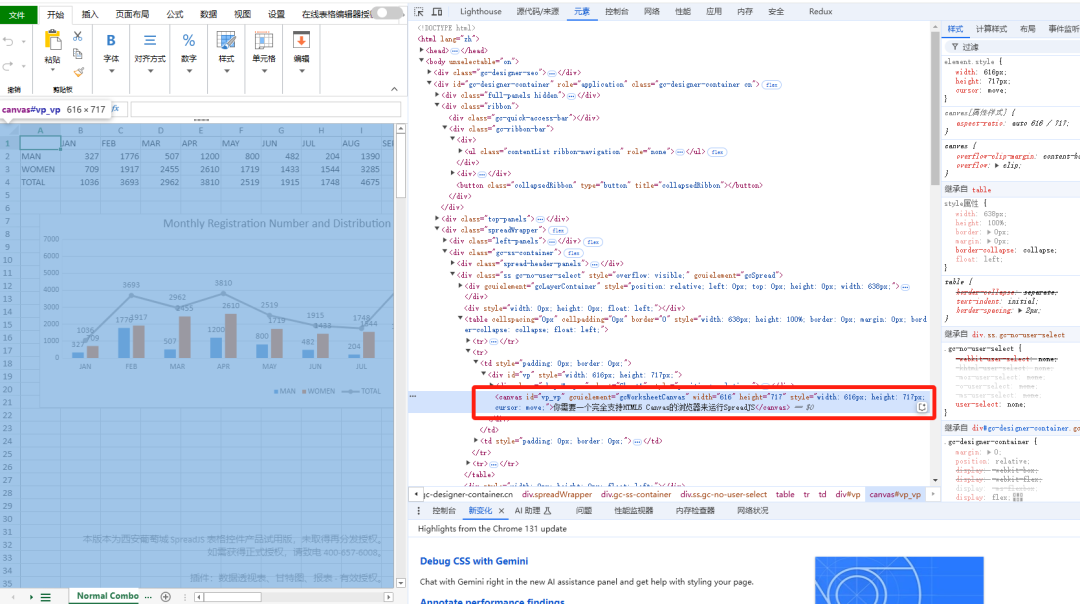Image resolution: width=1080 pixels, height=604 pixels.
Task: Open the 控制台 console tab in top bar
Action: (616, 12)
